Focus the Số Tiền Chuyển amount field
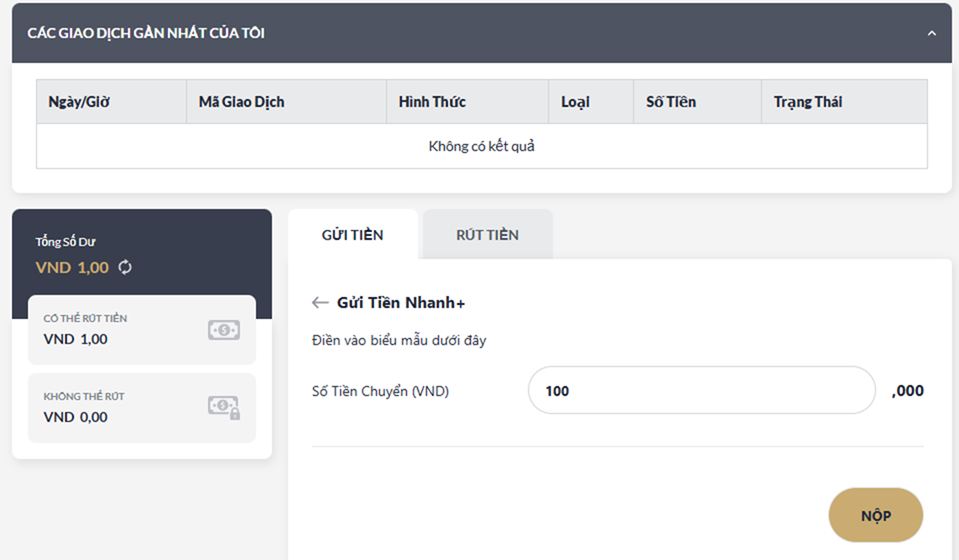This screenshot has height=560, width=959. coord(701,390)
